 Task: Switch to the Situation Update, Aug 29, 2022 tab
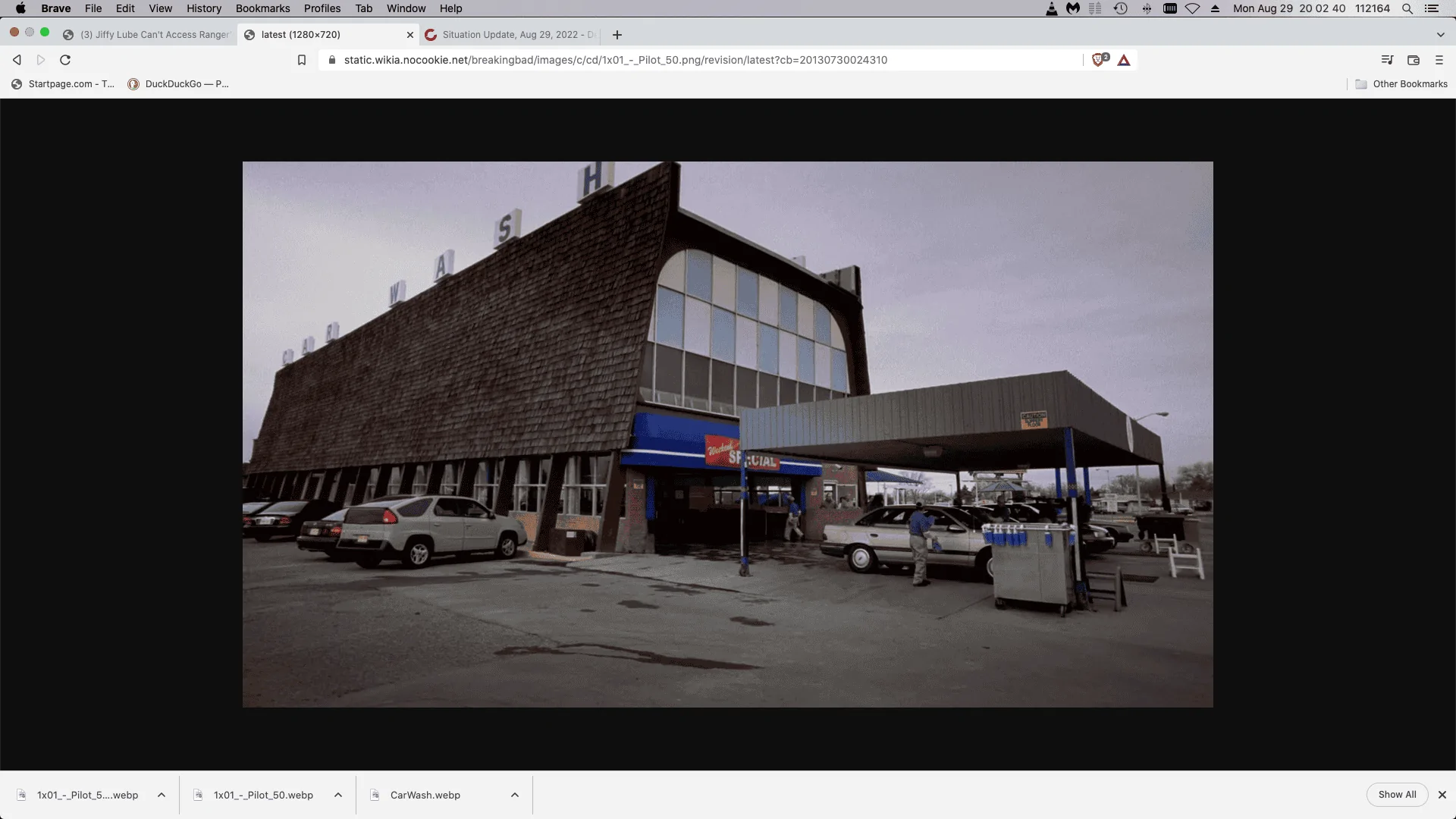[x=511, y=35]
